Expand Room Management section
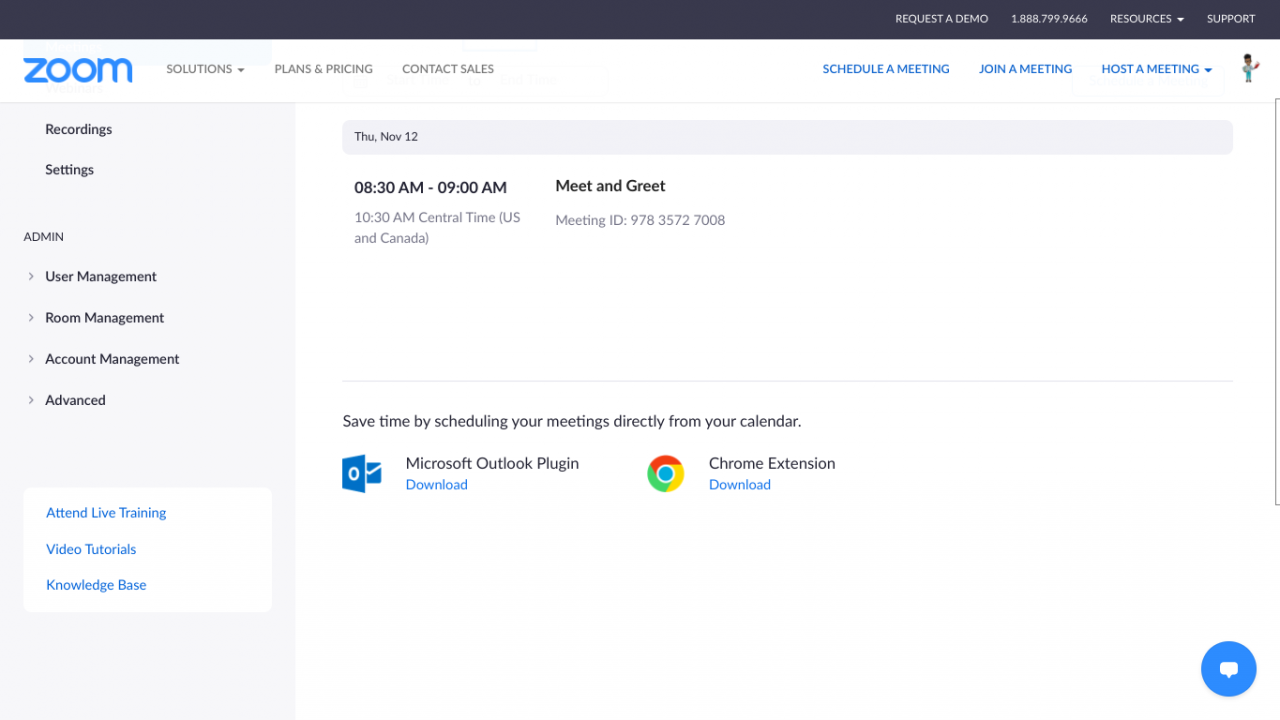This screenshot has height=720, width=1280. point(104,318)
